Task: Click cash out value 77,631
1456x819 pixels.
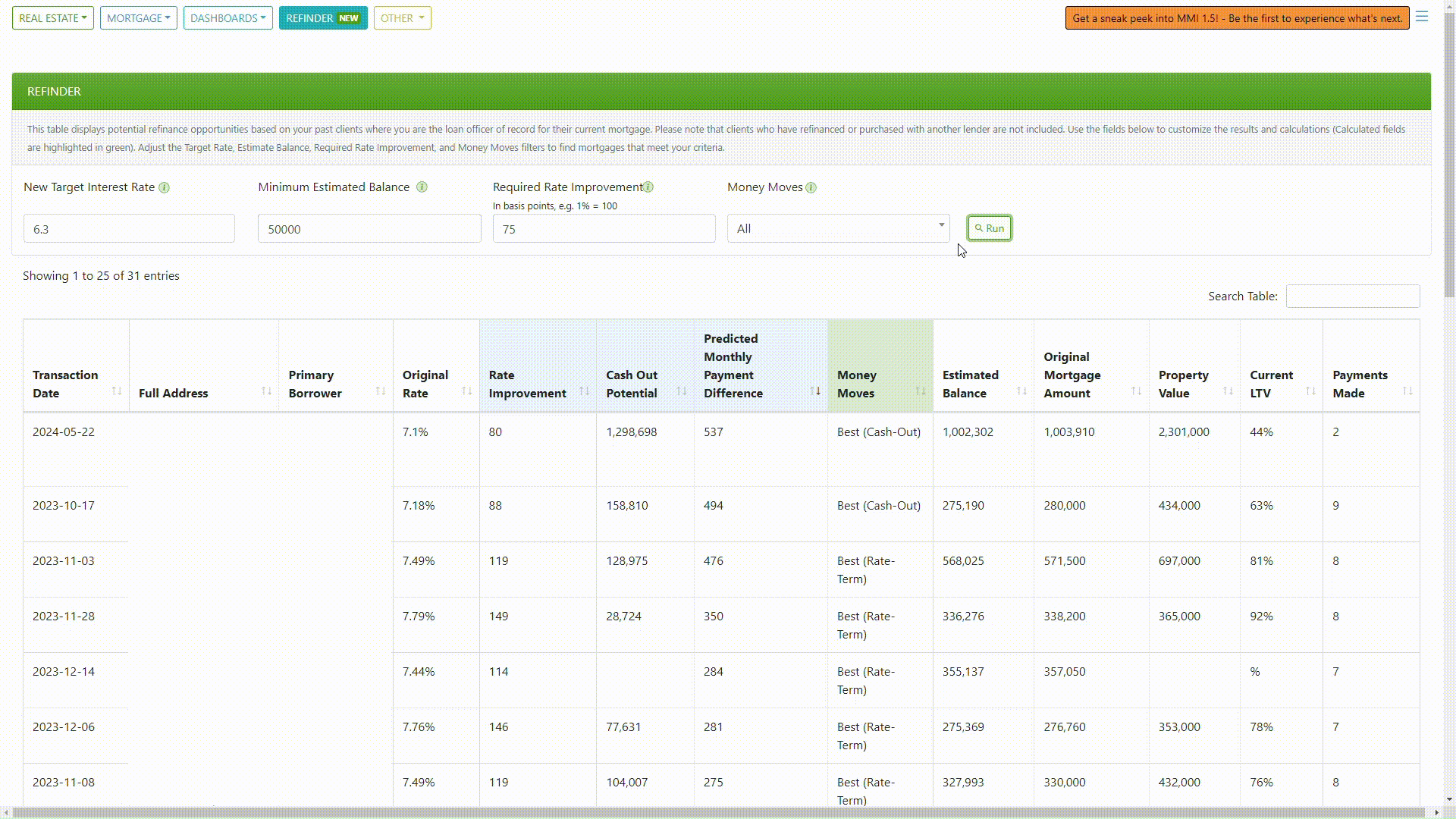Action: [623, 727]
